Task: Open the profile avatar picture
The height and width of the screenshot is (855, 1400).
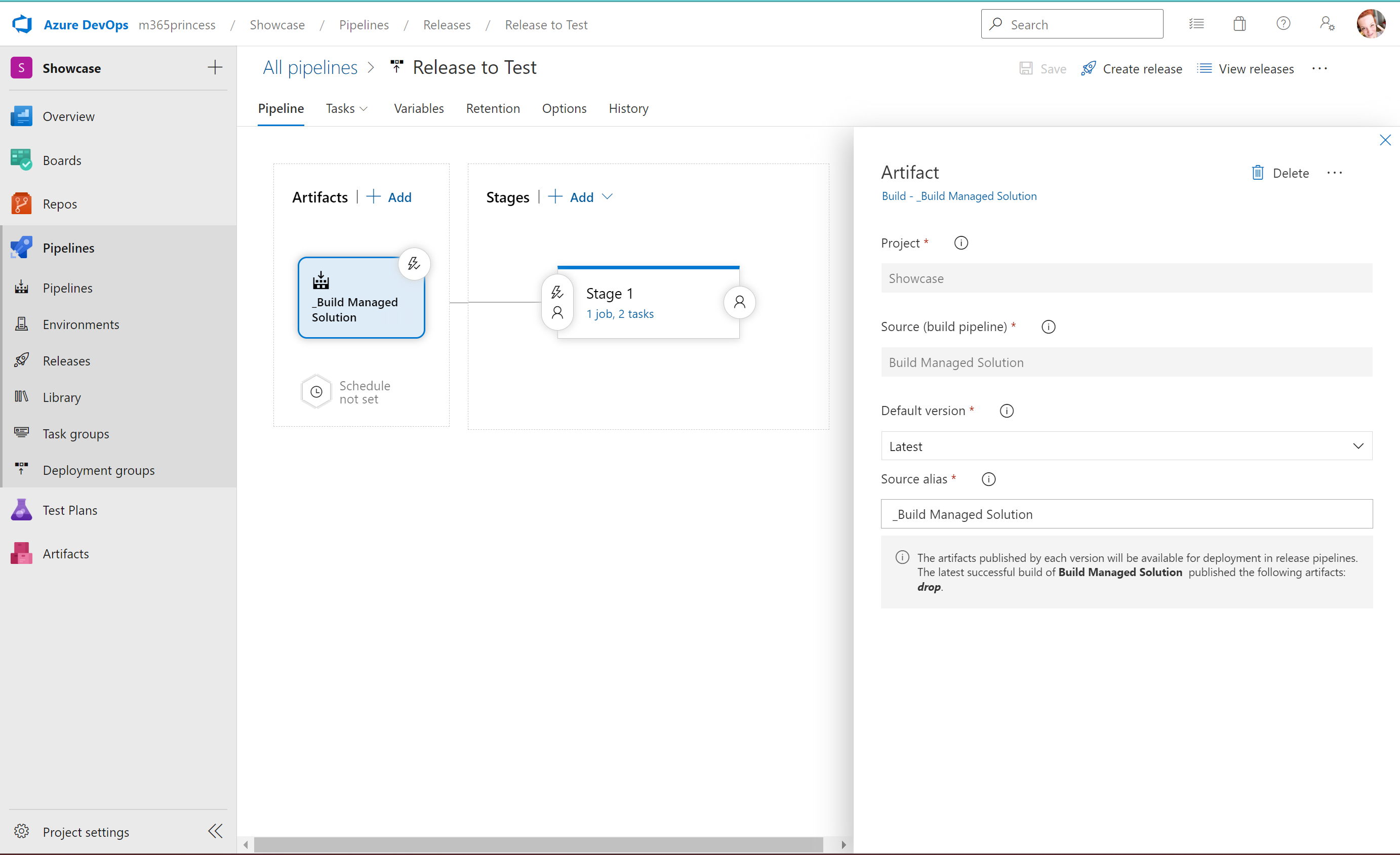Action: coord(1371,24)
